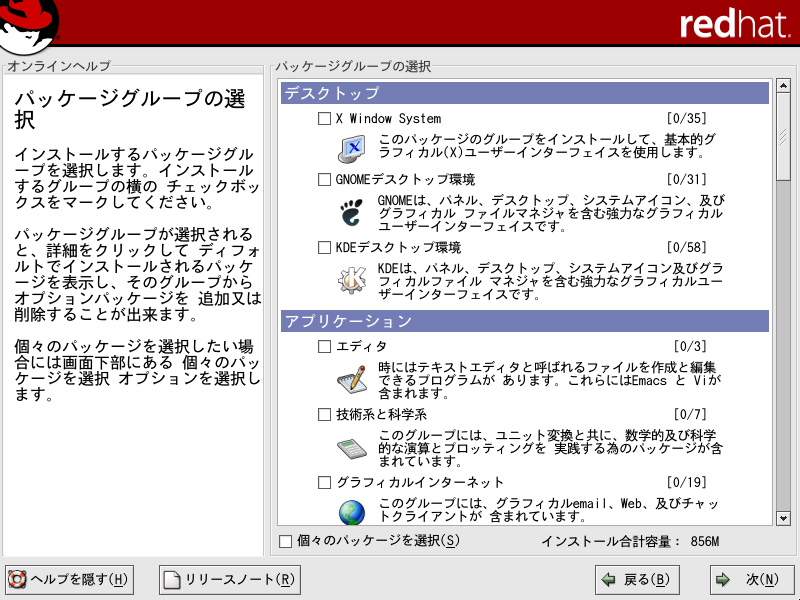The height and width of the screenshot is (600, 800).
Task: Click the KDE description paragraph
Action: pyautogui.click(x=551, y=281)
